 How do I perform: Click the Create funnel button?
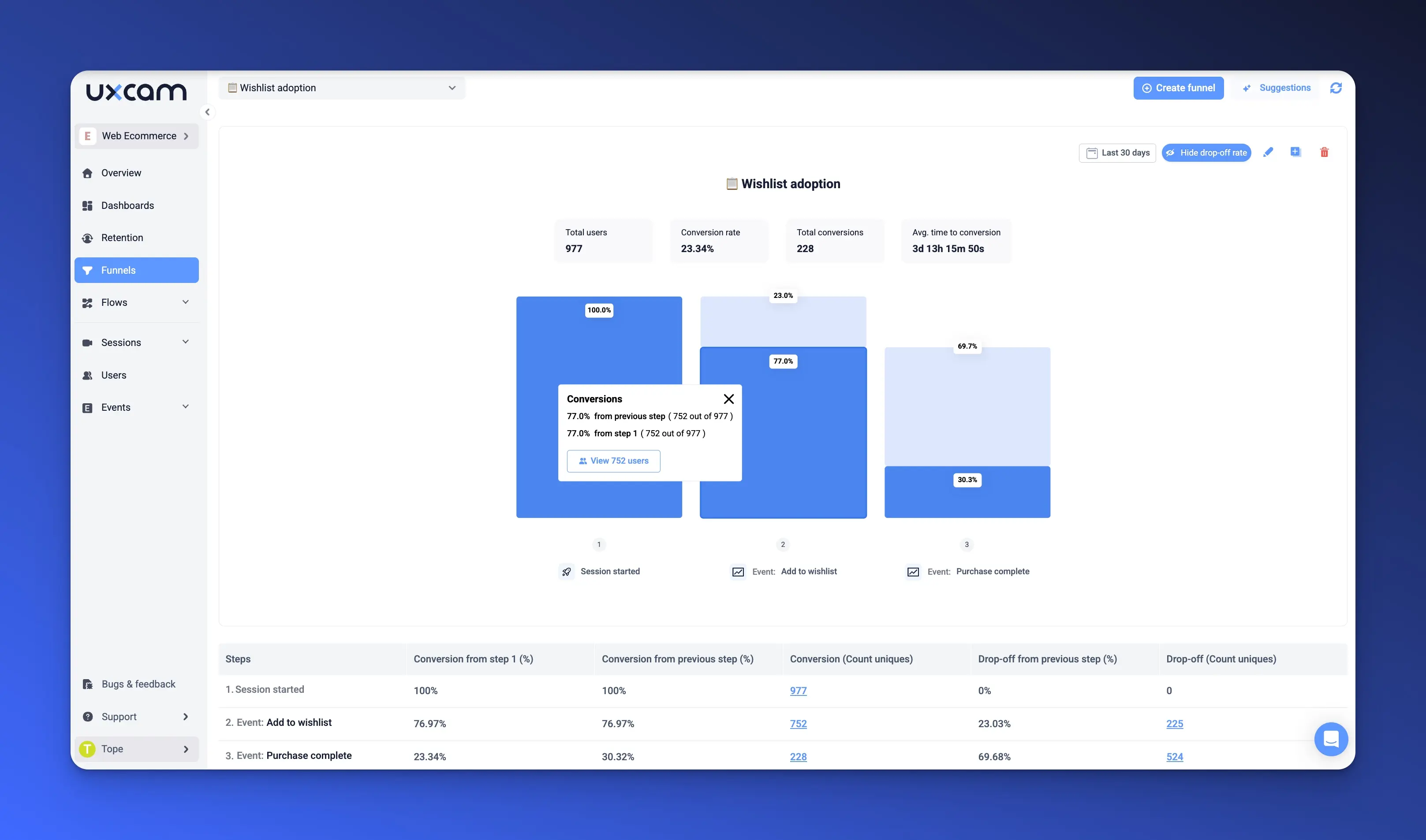click(1178, 88)
